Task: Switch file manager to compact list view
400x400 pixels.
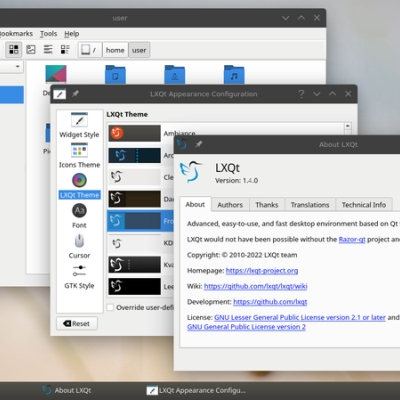Action: click(48, 50)
